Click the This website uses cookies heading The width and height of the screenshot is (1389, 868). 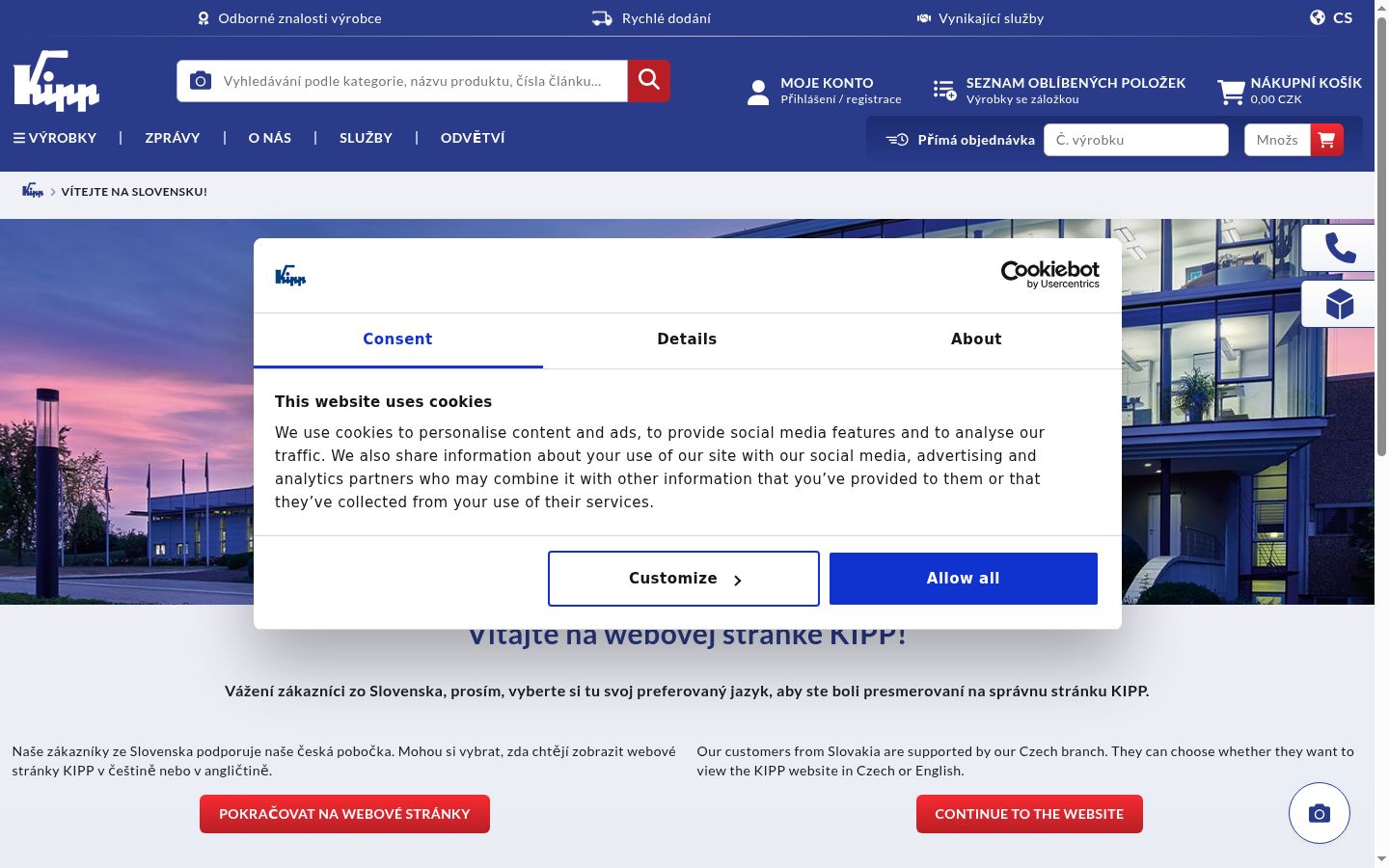click(383, 402)
